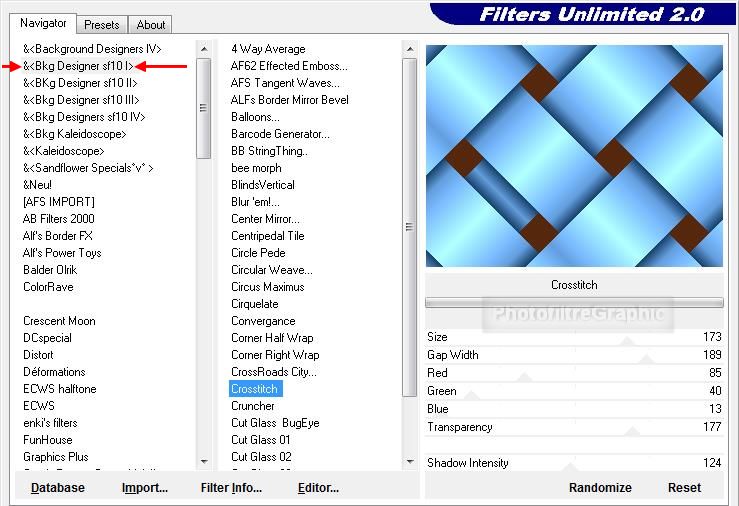Image resolution: width=739 pixels, height=506 pixels.
Task: Switch to the Presets tab
Action: (102, 25)
